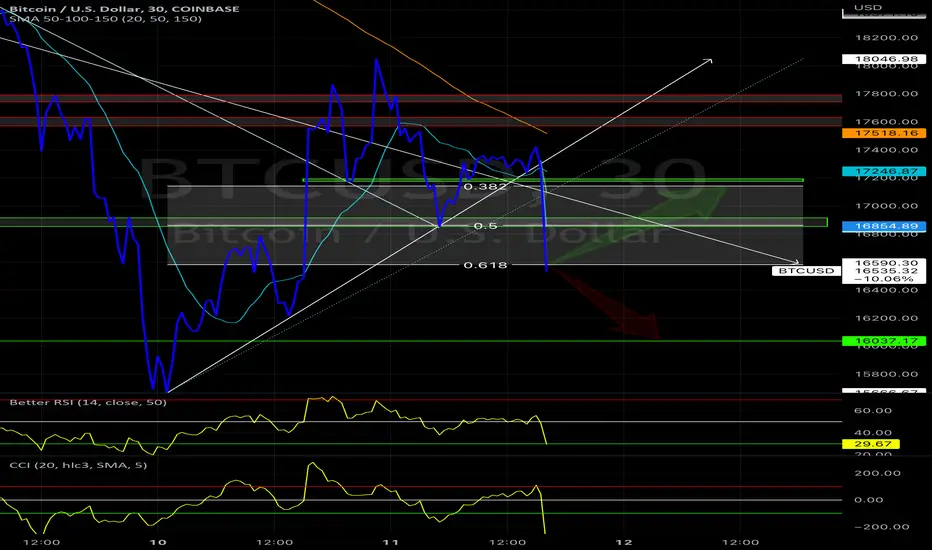Click the USD currency label on price axis
Screen dimensions: 932x550
pos(868,7)
